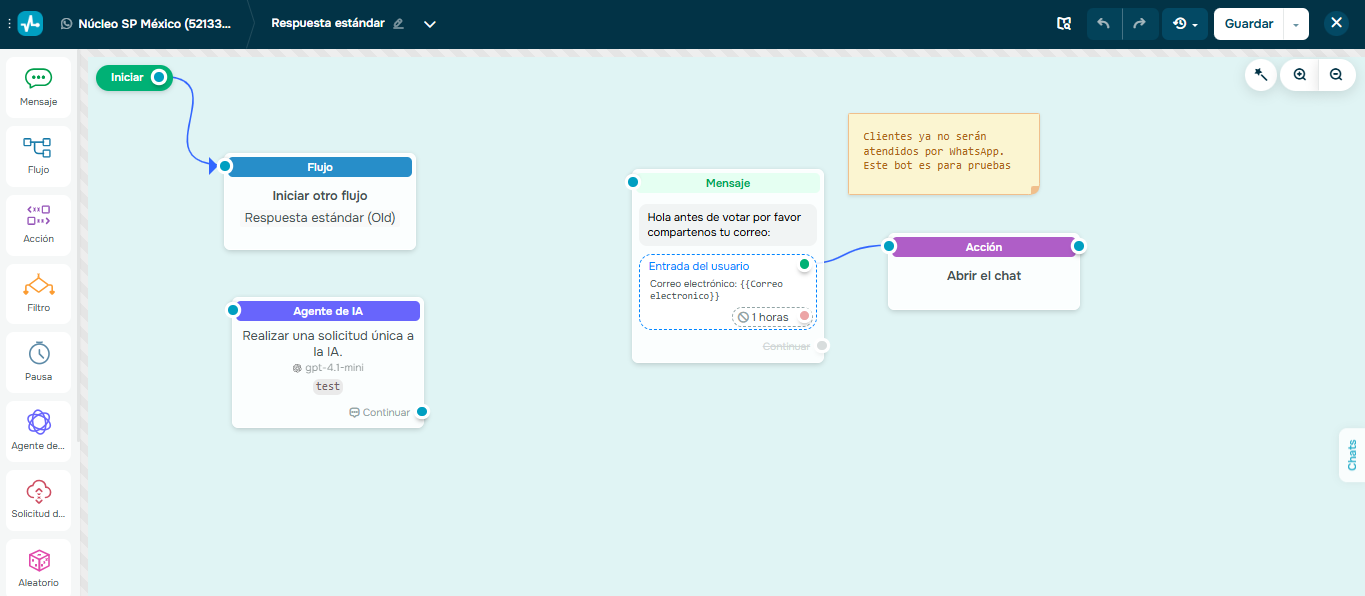This screenshot has height=596, width=1365.
Task: Add a Pausa block from sidebar
Action: coord(38,364)
